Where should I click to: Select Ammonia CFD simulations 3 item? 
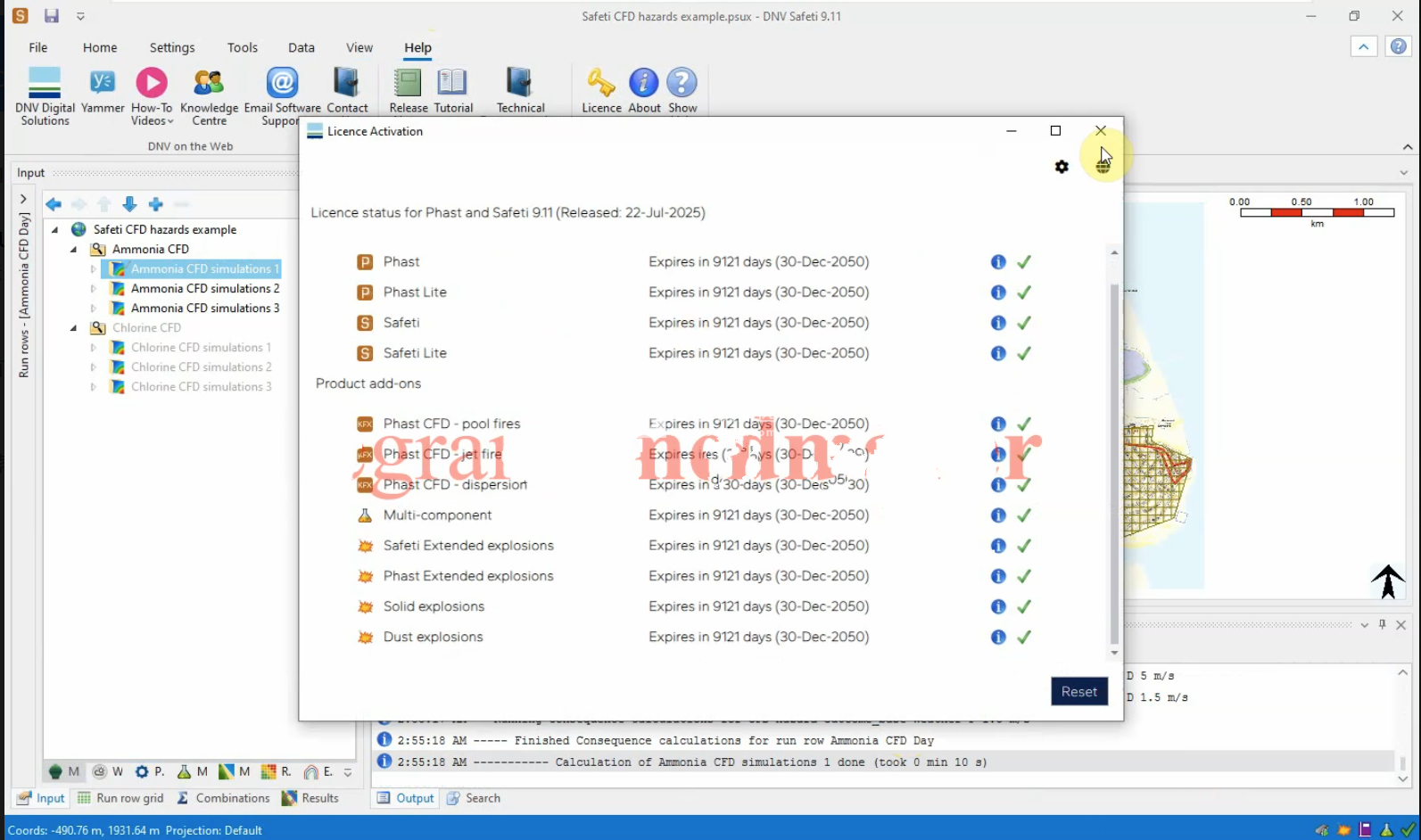click(x=204, y=309)
